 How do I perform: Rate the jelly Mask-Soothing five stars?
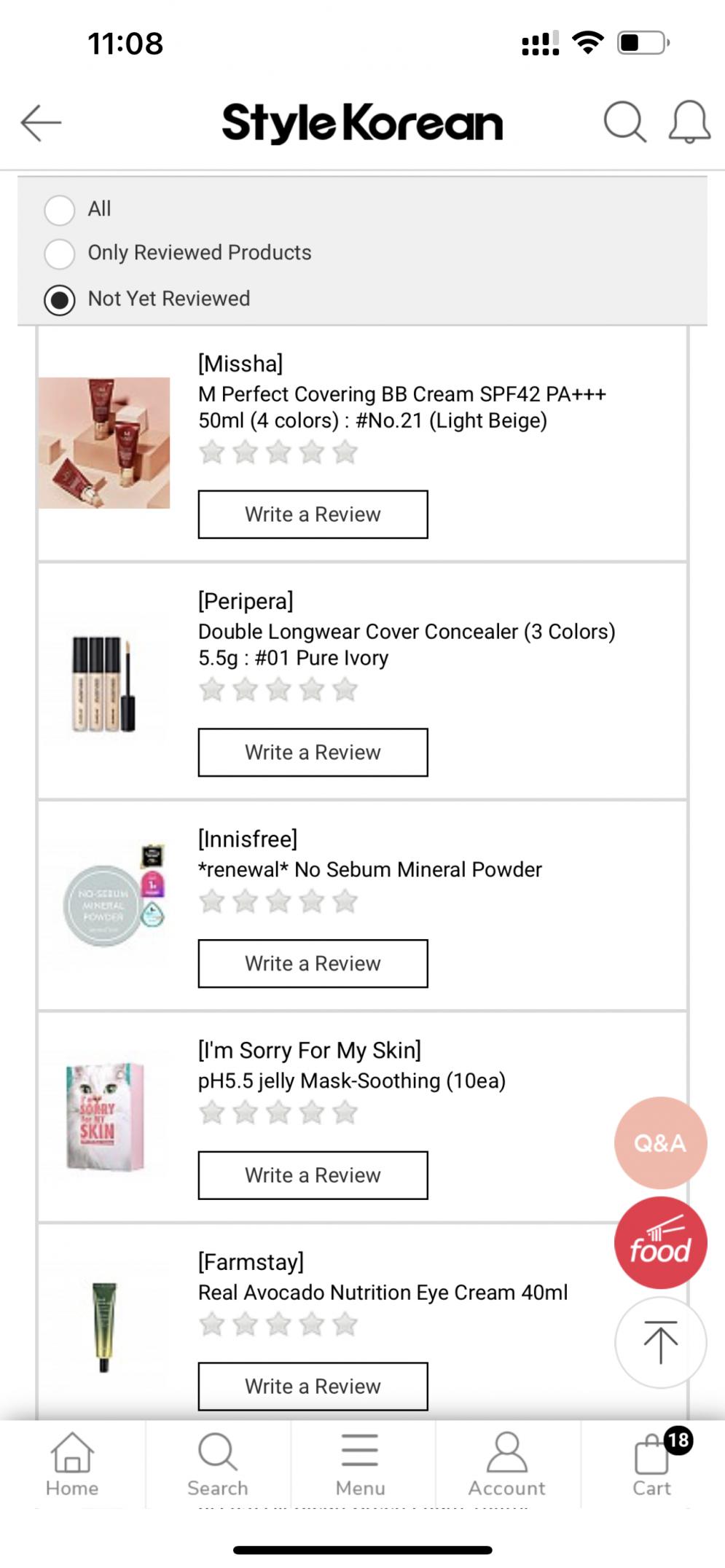tap(345, 1113)
